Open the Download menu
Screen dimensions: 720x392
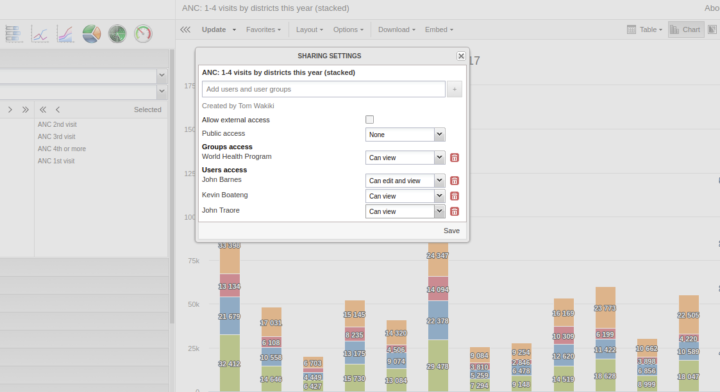(396, 29)
